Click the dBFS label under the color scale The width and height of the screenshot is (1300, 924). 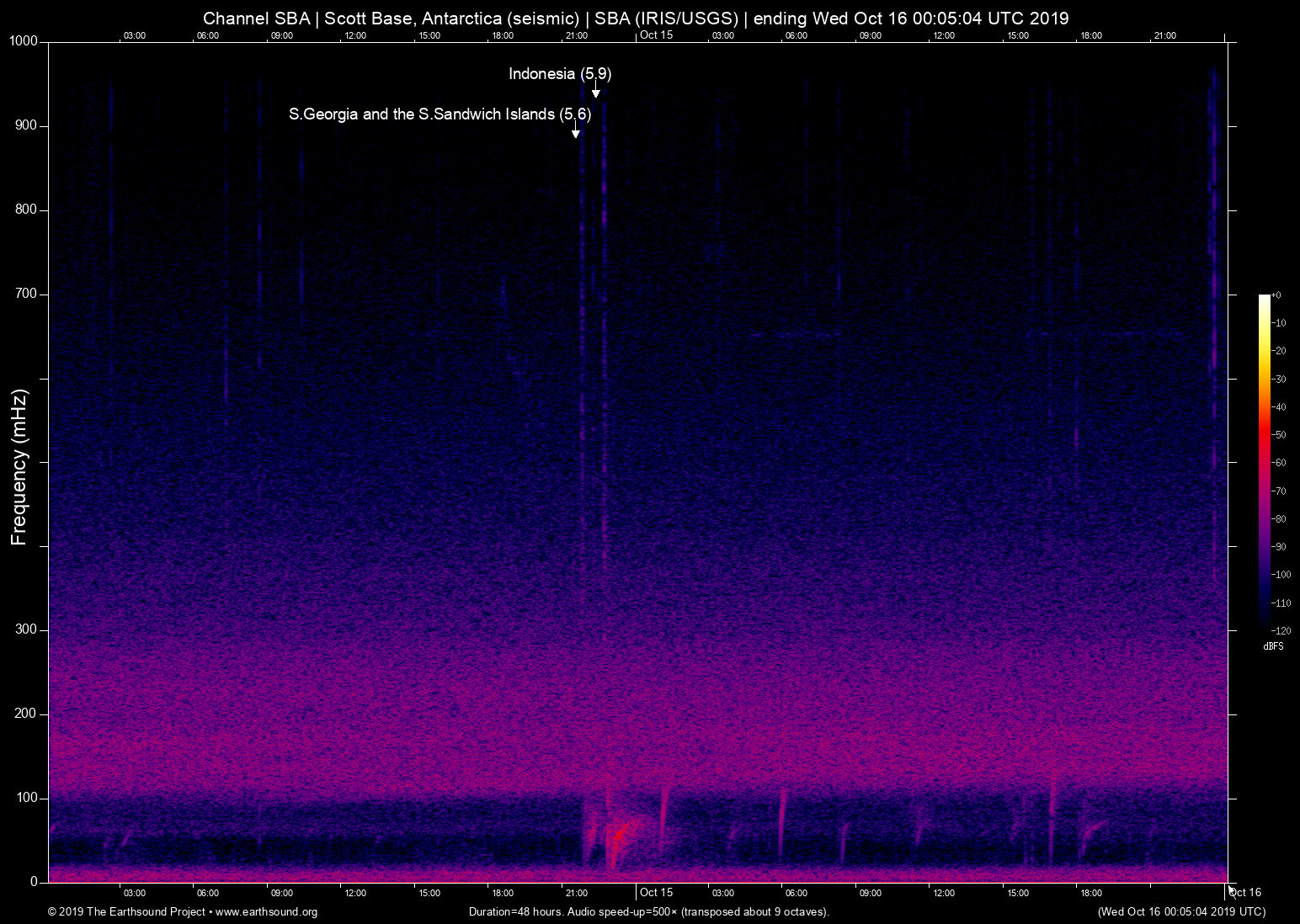[x=1272, y=646]
